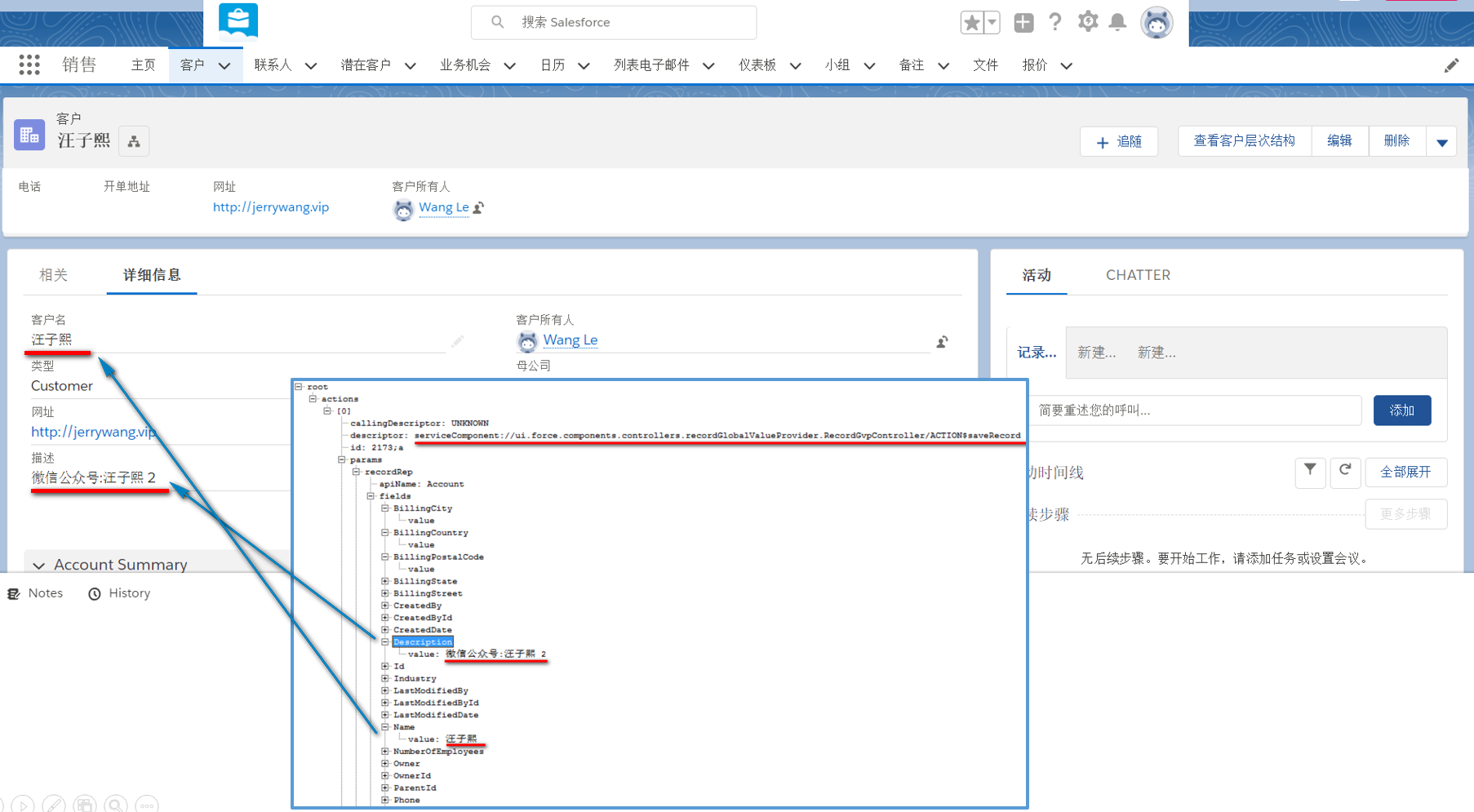Open Wang Le link in the details section
This screenshot has height=812, width=1474.
click(571, 340)
